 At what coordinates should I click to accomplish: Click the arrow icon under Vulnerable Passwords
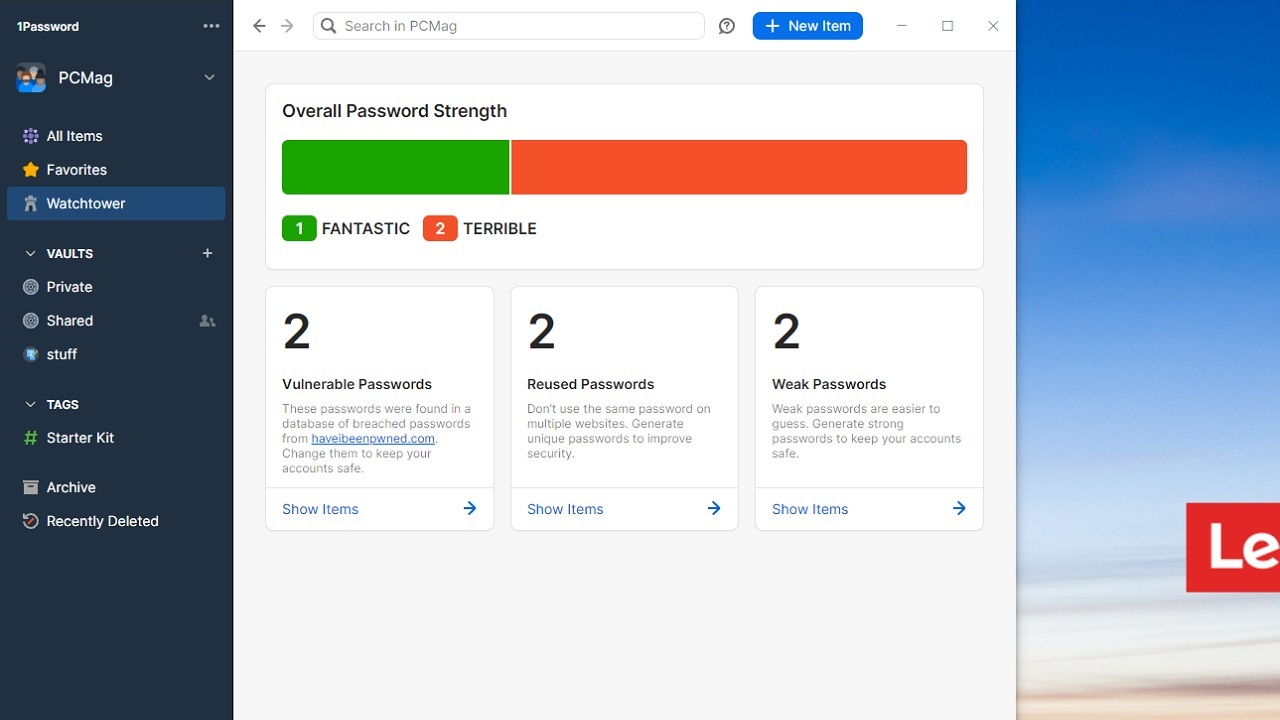[x=469, y=508]
